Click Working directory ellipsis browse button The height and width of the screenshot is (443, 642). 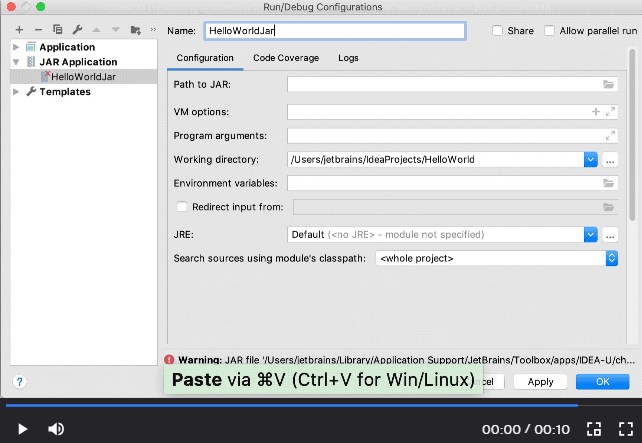pyautogui.click(x=610, y=160)
